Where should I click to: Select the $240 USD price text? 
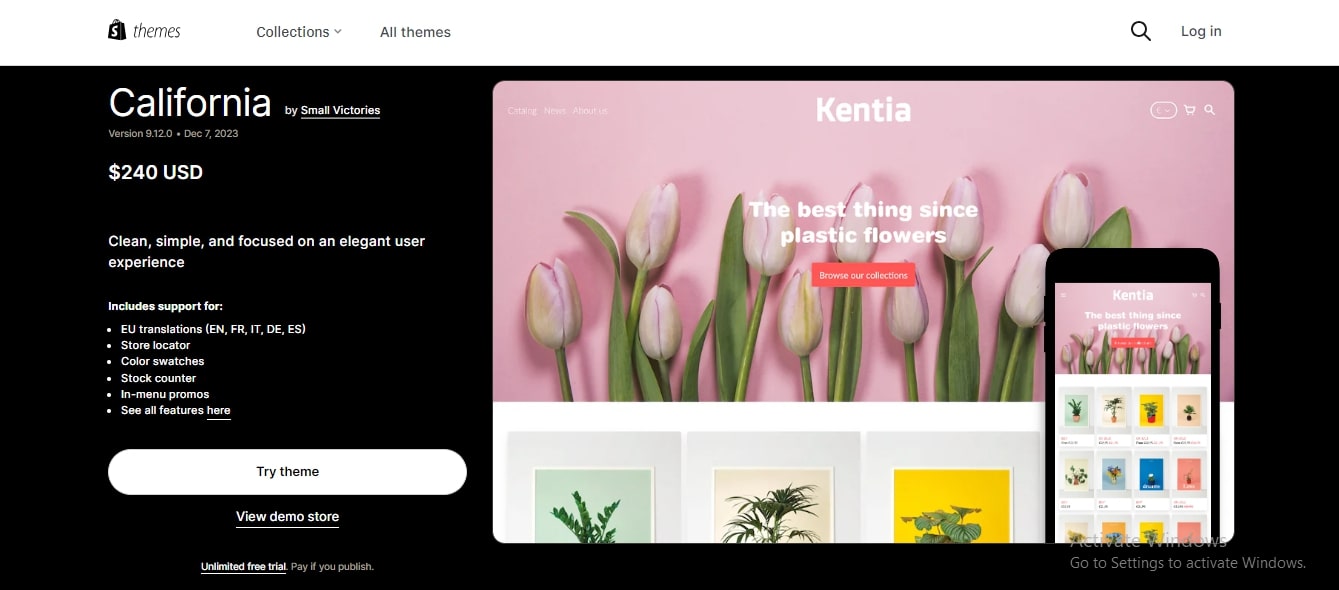pyautogui.click(x=155, y=172)
